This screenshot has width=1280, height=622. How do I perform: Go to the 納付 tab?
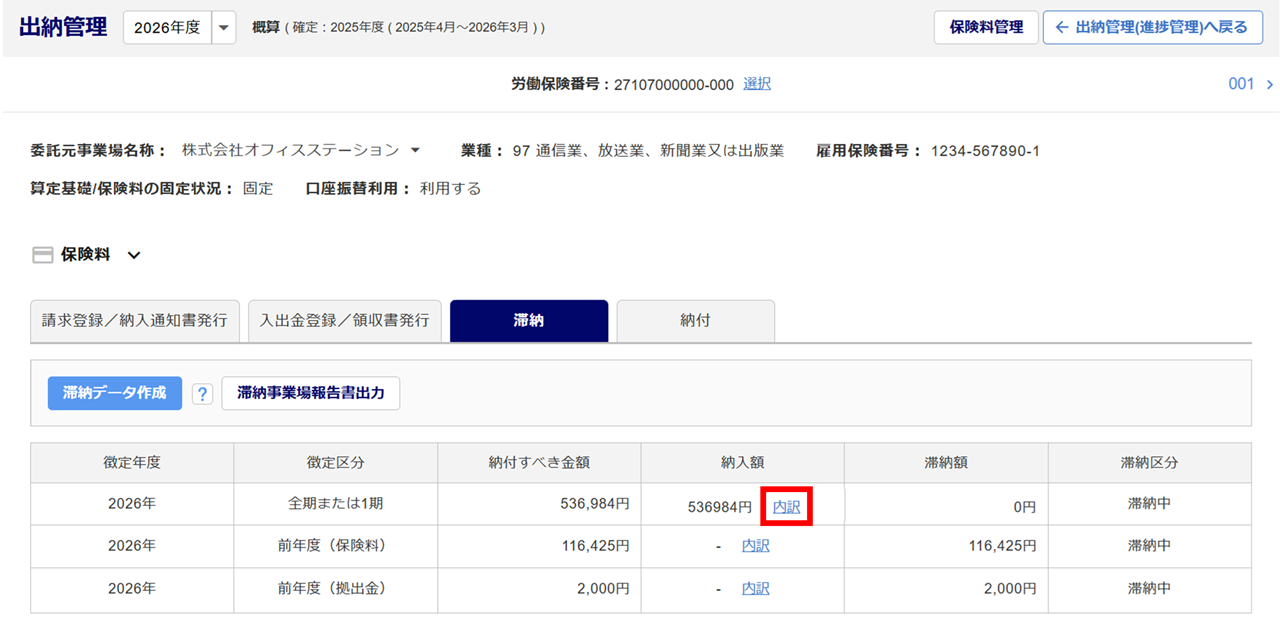click(695, 321)
